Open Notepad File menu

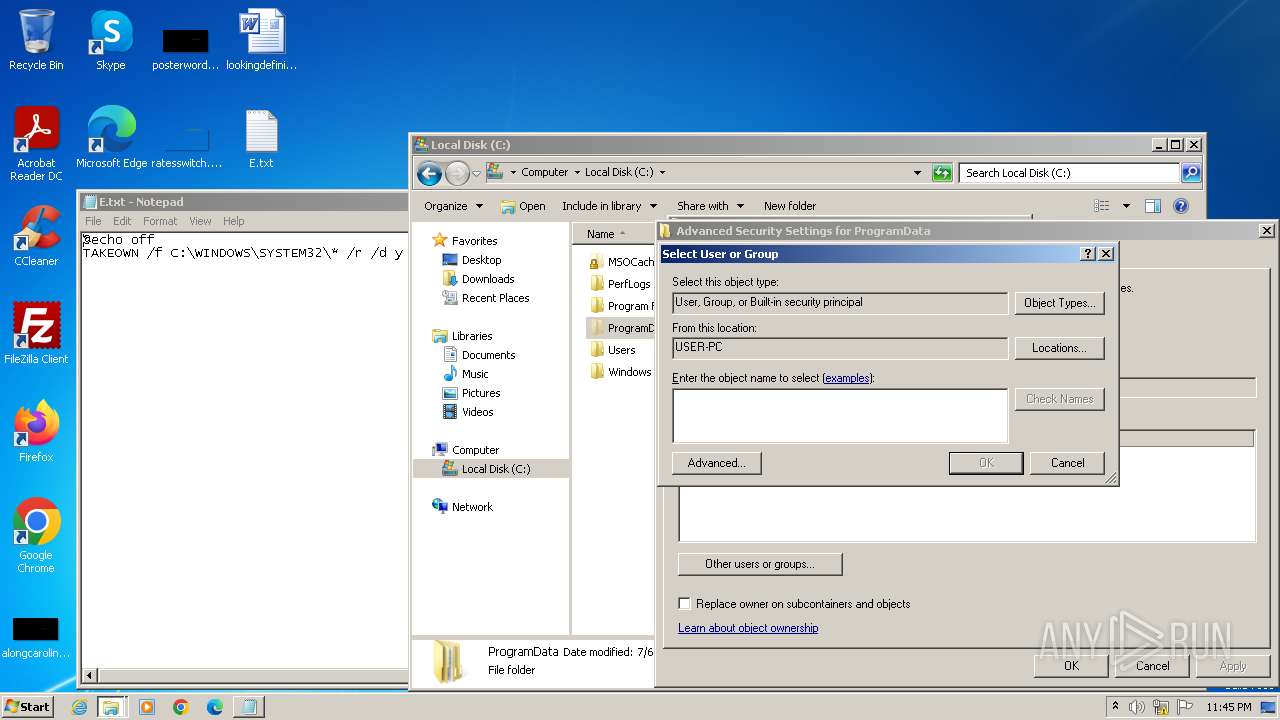point(93,221)
